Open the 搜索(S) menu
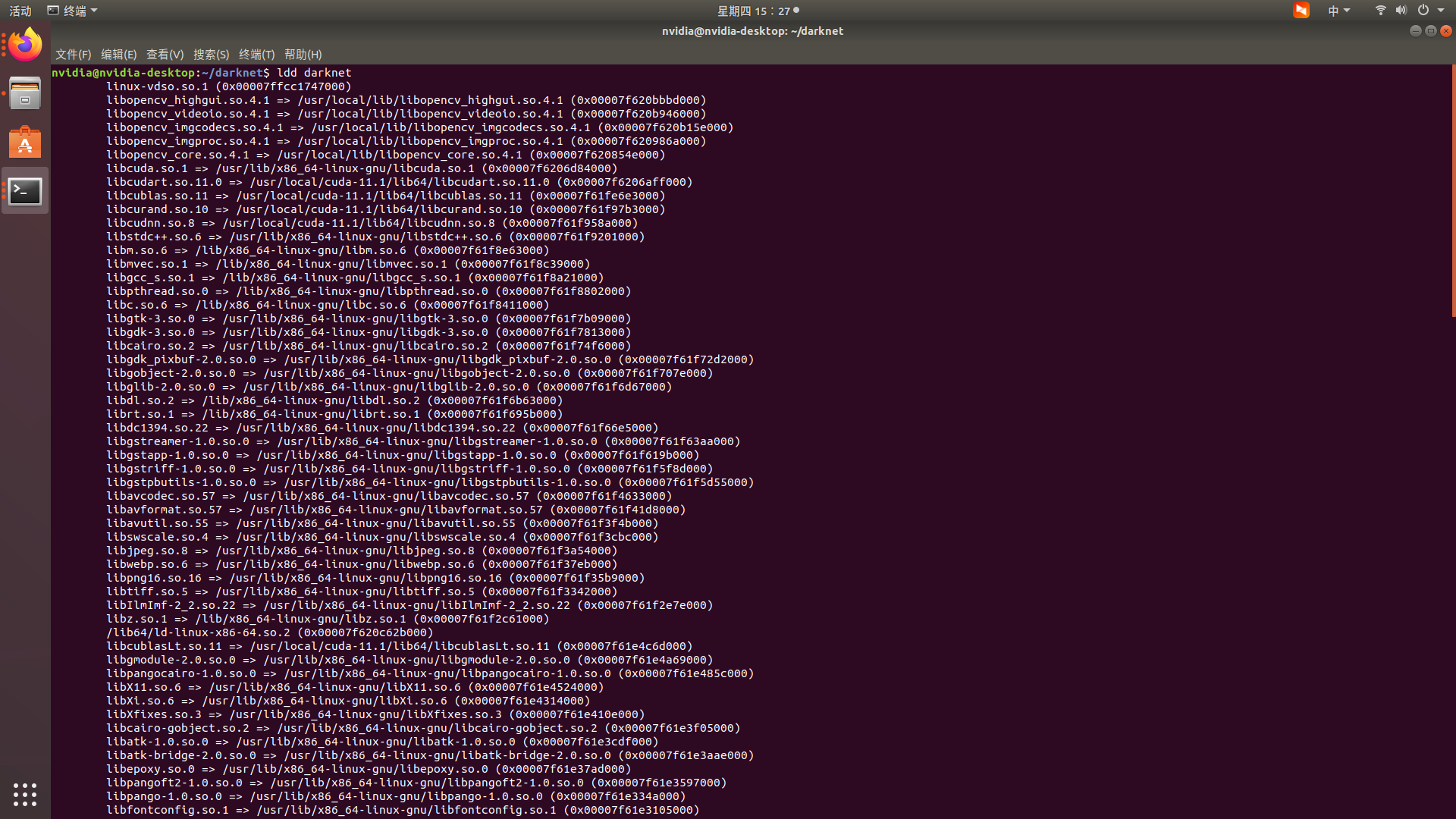Image resolution: width=1456 pixels, height=819 pixels. pyautogui.click(x=211, y=54)
